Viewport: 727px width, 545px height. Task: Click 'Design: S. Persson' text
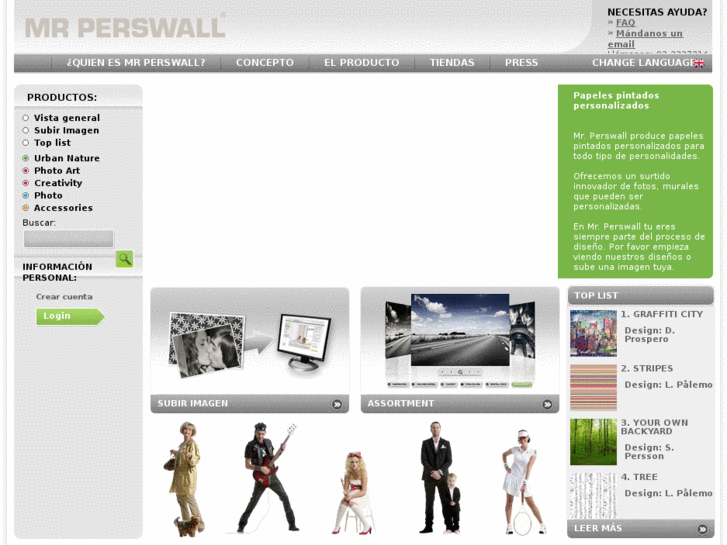pos(649,452)
